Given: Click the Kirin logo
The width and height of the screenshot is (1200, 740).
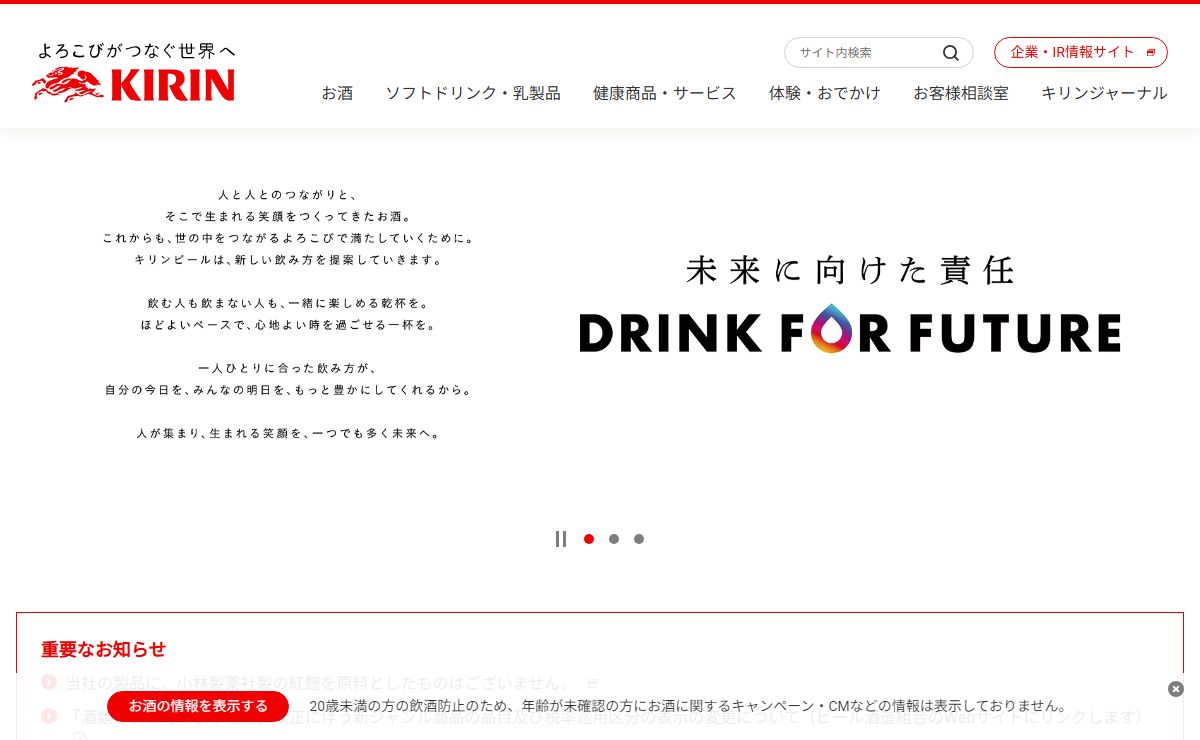Looking at the screenshot, I should coord(134,72).
